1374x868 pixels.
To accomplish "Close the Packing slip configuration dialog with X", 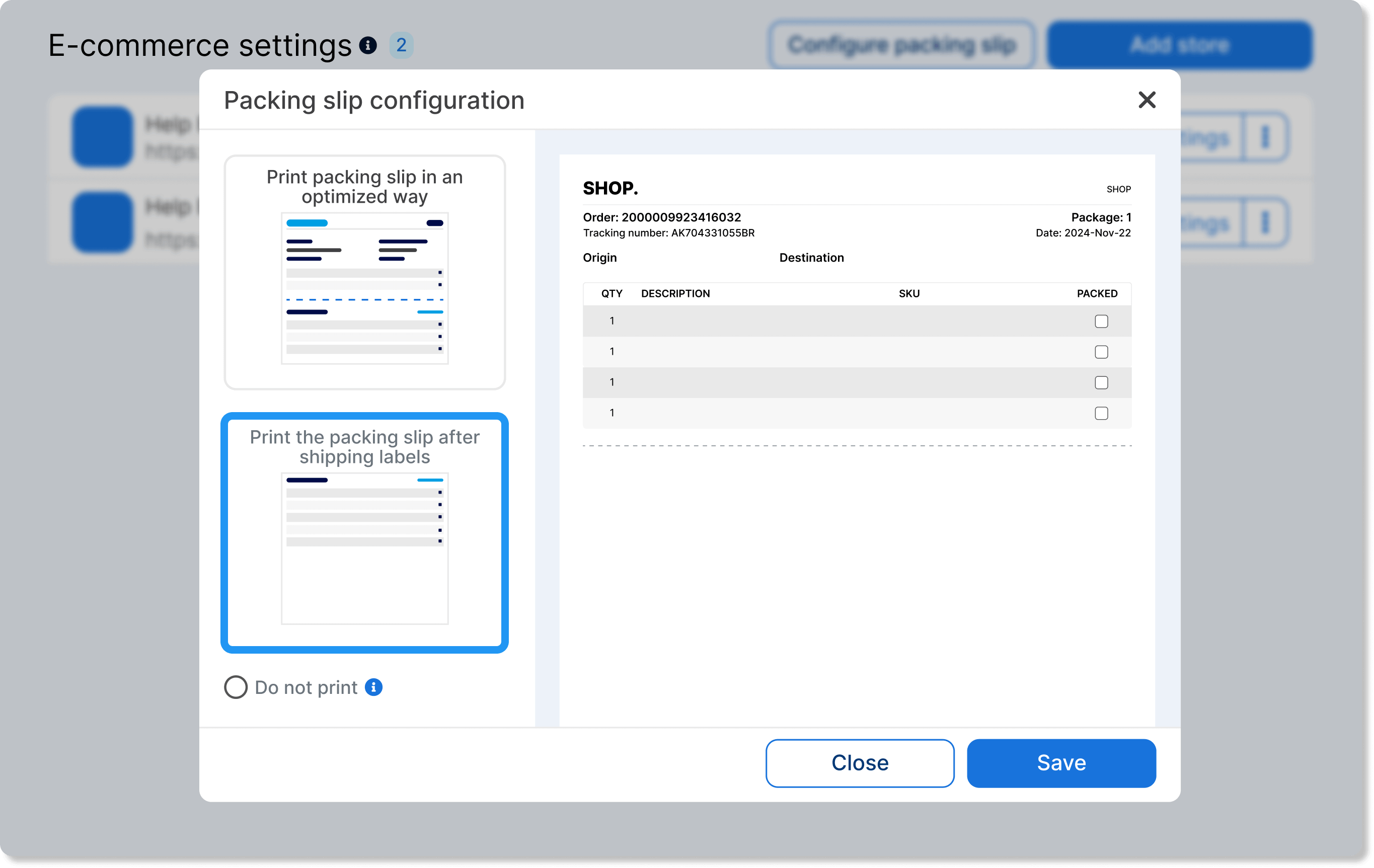I will pos(1147,100).
